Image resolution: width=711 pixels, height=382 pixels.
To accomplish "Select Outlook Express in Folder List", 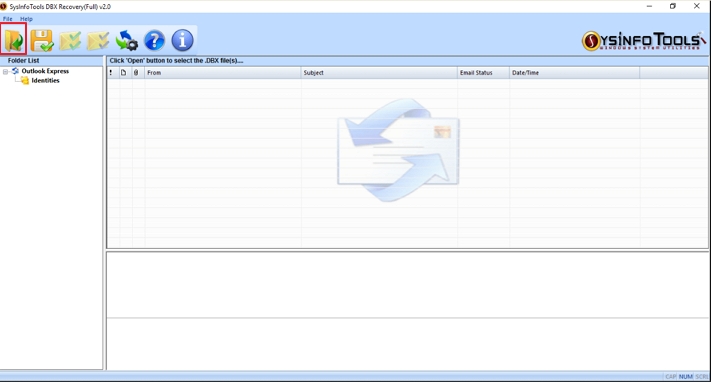I will tap(45, 71).
